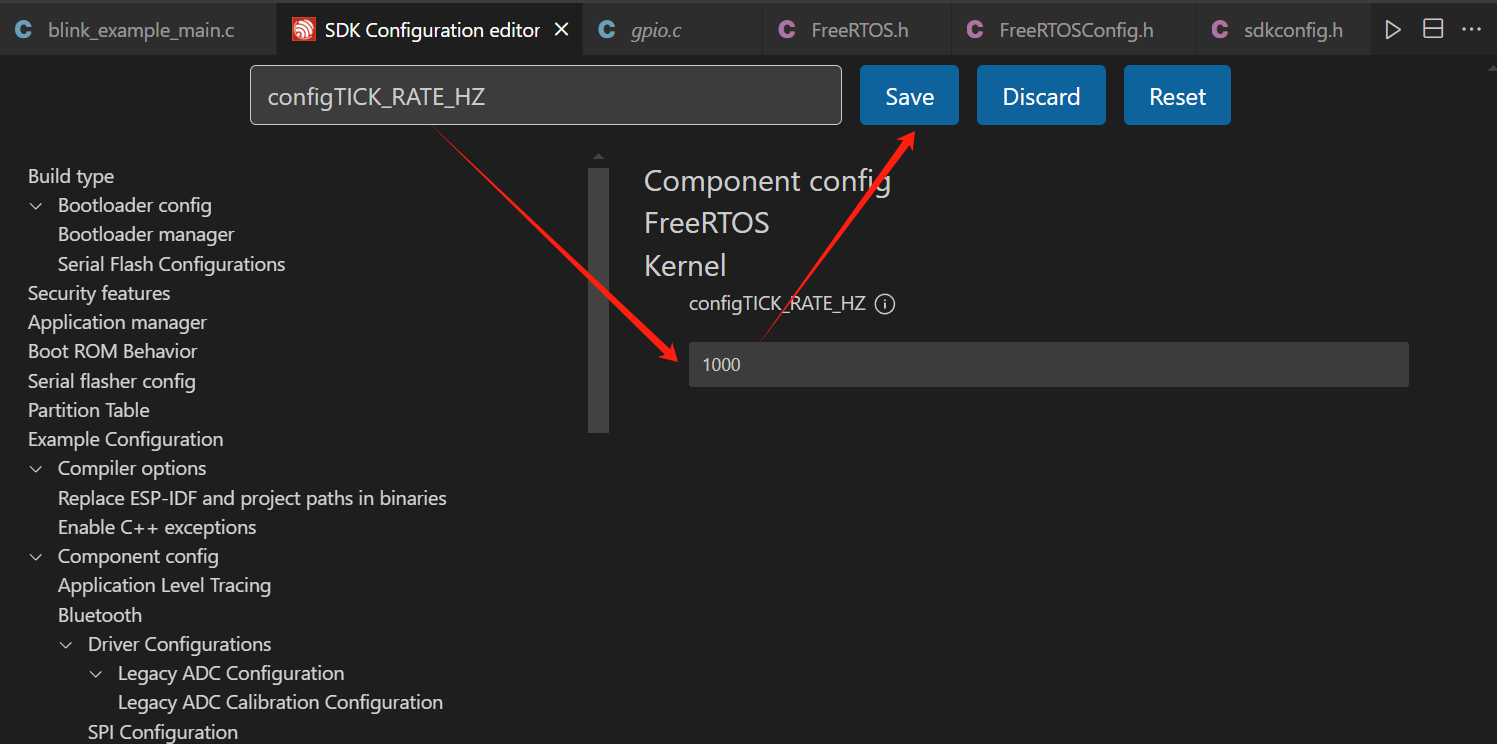Select Legacy ADC Calibration Configuration

click(280, 702)
